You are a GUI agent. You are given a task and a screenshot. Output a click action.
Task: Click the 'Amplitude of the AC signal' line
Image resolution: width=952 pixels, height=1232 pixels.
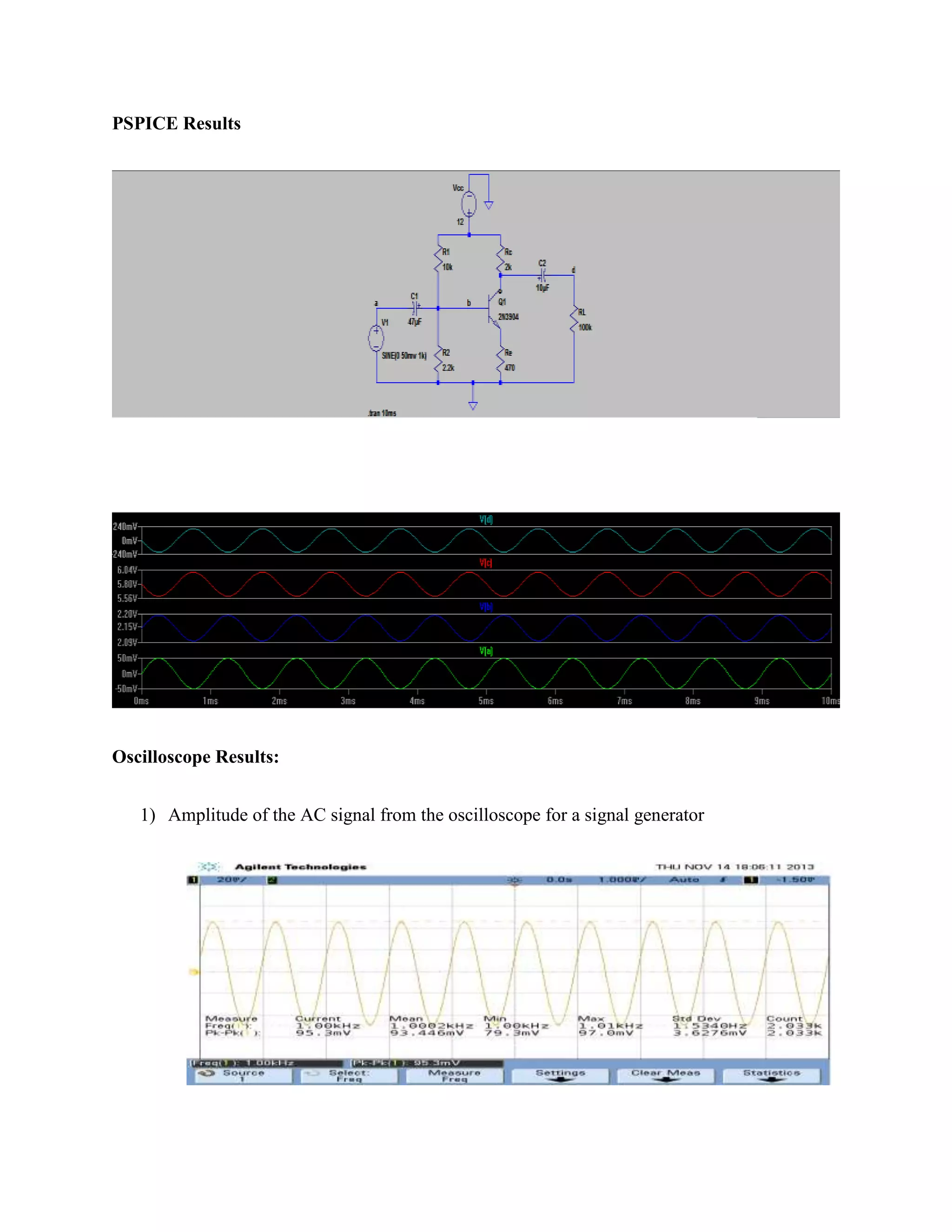436,815
